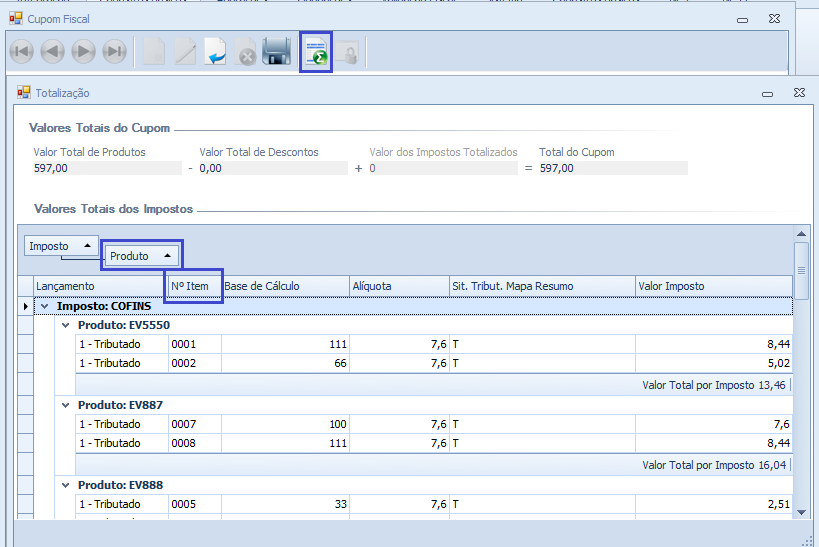
Task: Click the first record navigation button
Action: 22,52
